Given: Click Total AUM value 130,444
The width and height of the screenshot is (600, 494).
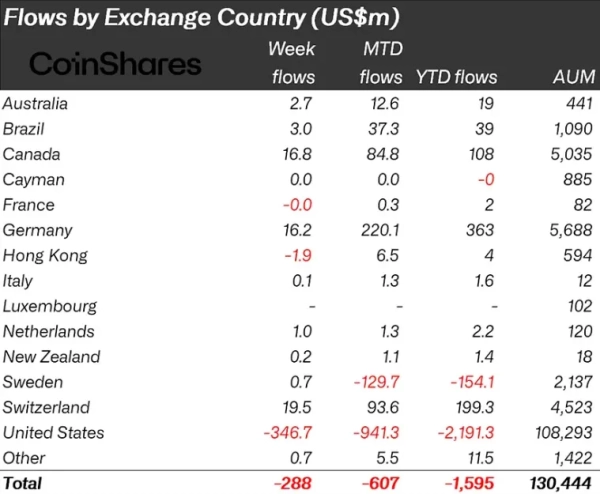Looking at the screenshot, I should click(x=562, y=483).
